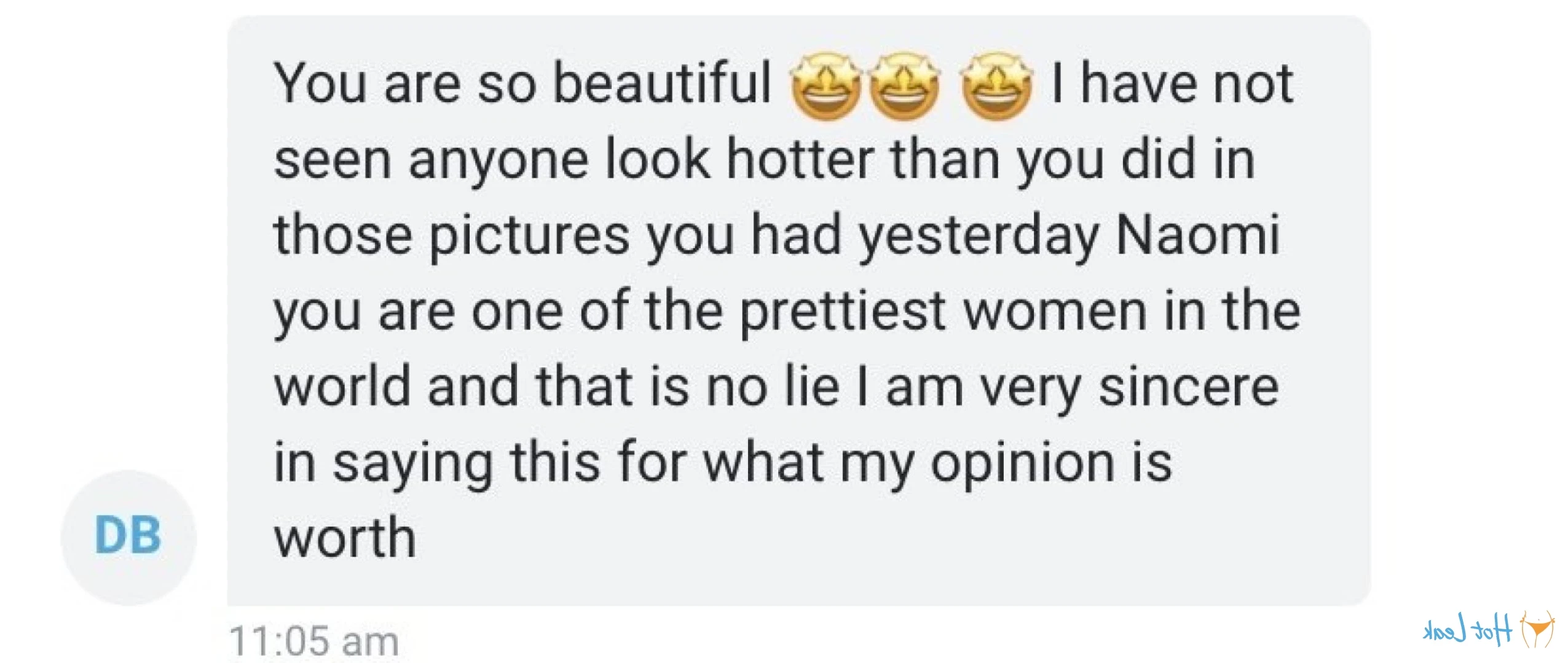Click the mirrored Hot Leak watermark text
Image resolution: width=1568 pixels, height=663 pixels.
tap(1467, 630)
